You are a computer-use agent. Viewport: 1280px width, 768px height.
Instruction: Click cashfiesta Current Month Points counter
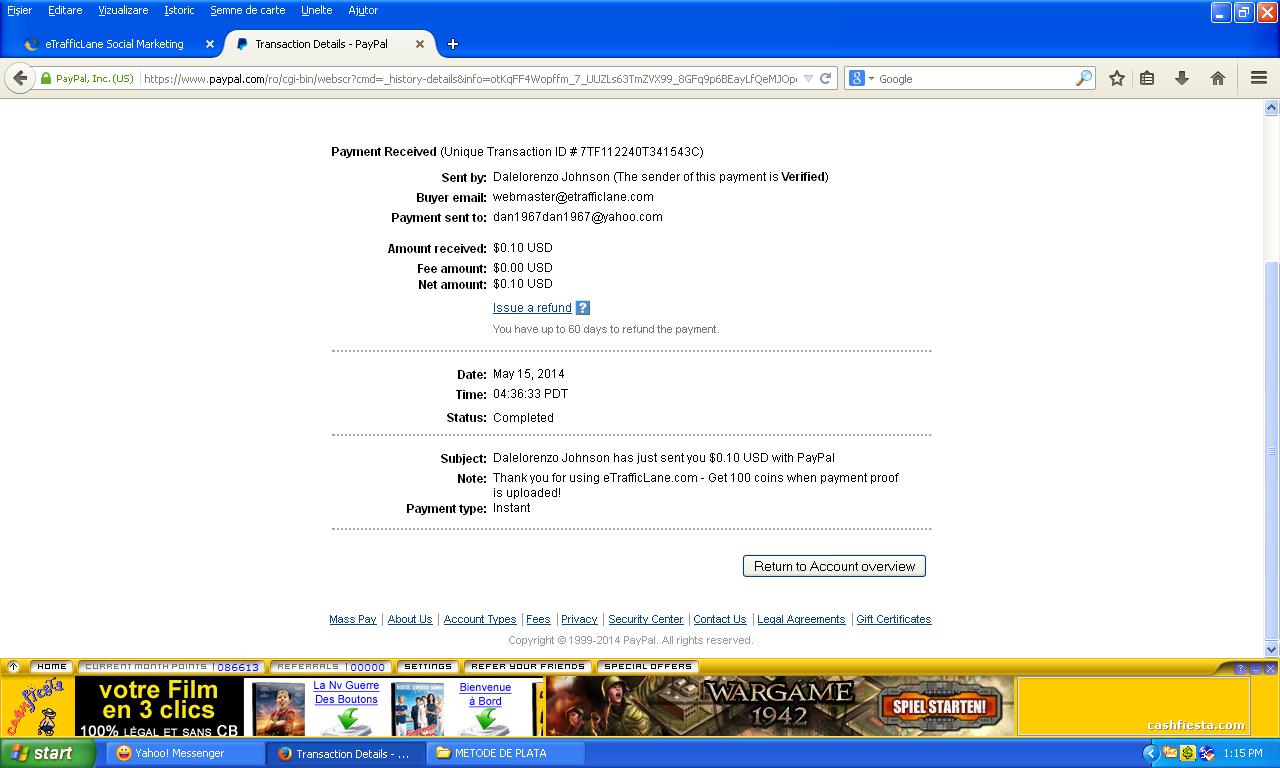pos(172,667)
